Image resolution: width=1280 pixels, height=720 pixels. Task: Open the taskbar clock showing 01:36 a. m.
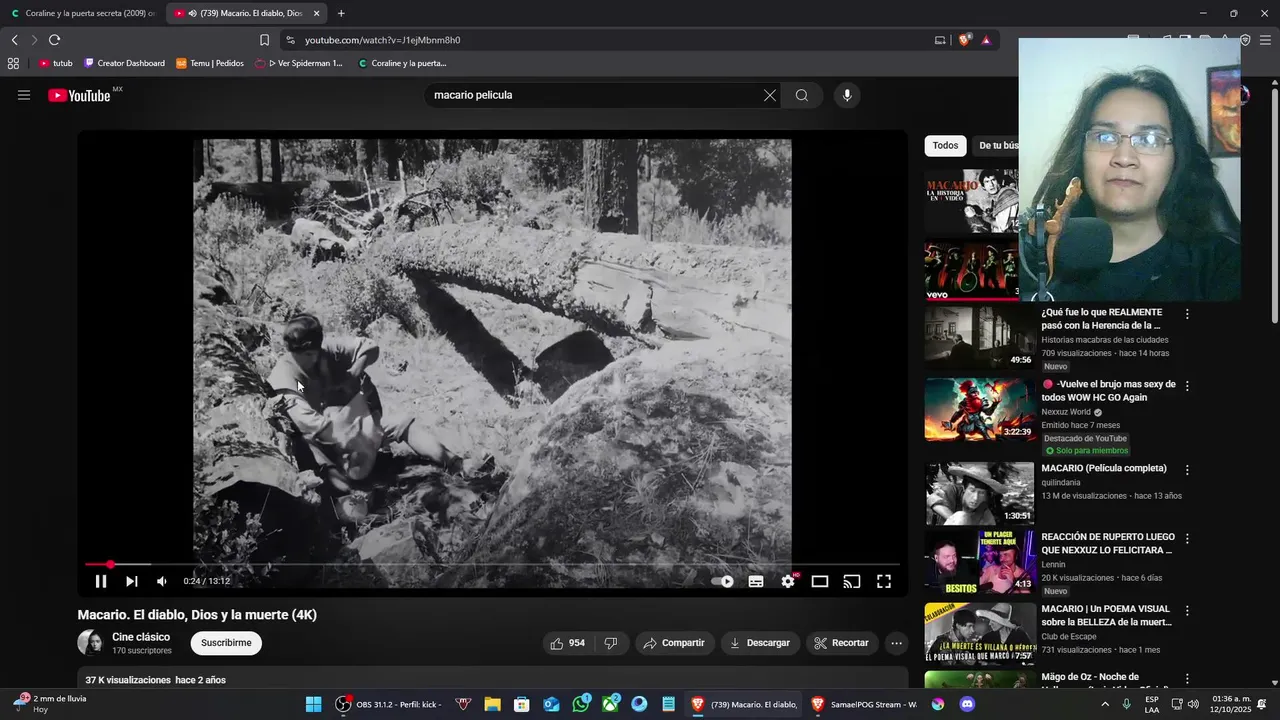point(1231,704)
